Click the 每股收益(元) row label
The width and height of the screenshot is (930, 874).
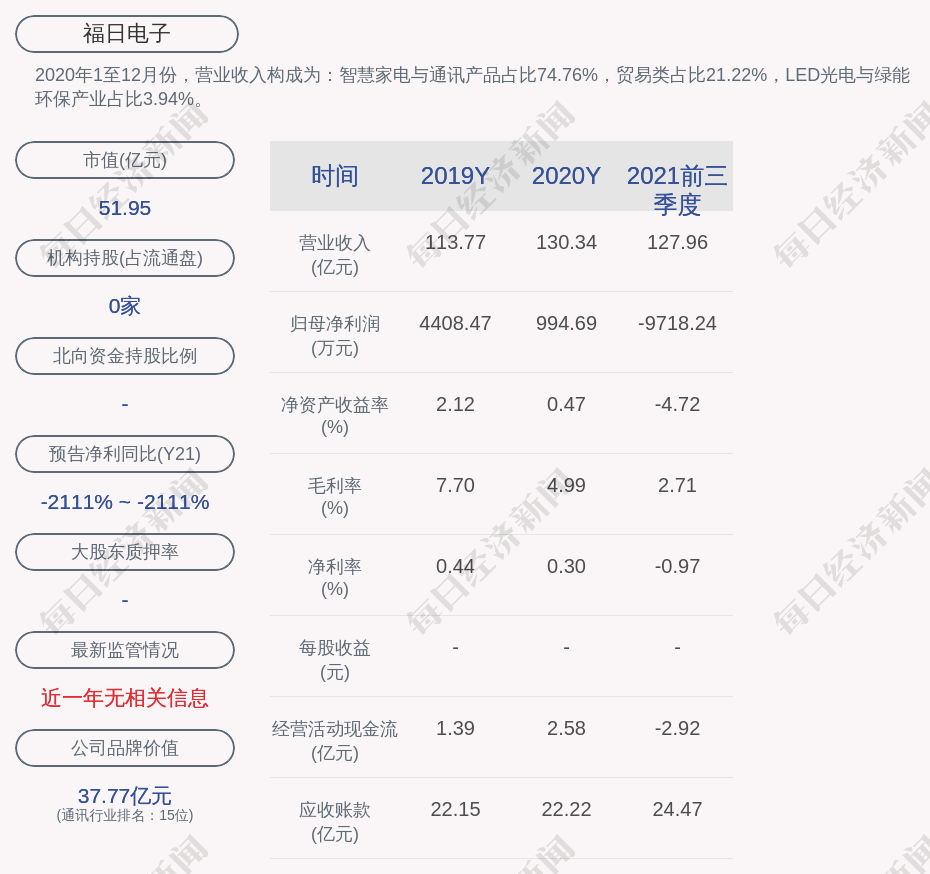coord(335,660)
